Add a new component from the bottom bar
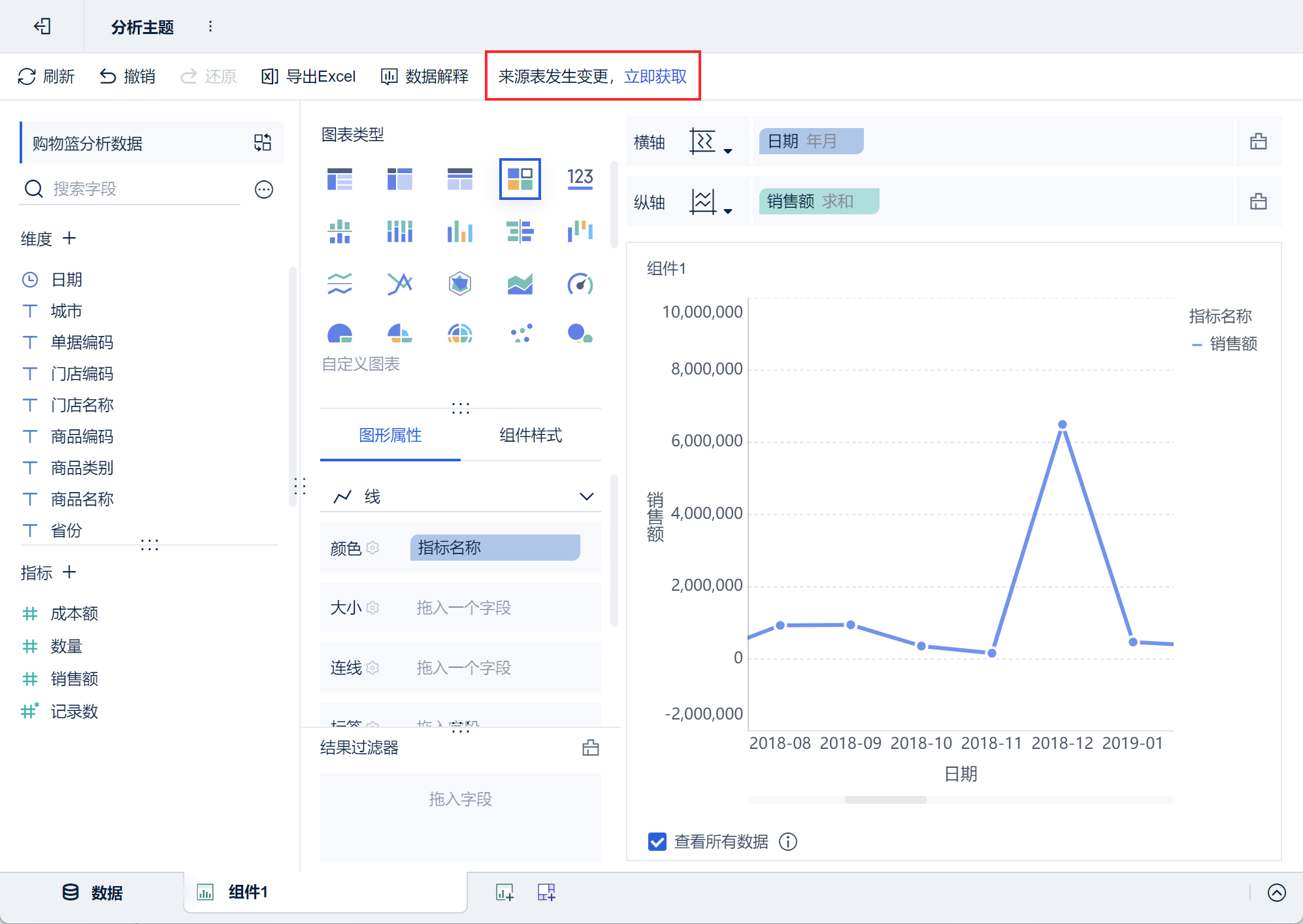This screenshot has width=1303, height=924. click(x=504, y=892)
